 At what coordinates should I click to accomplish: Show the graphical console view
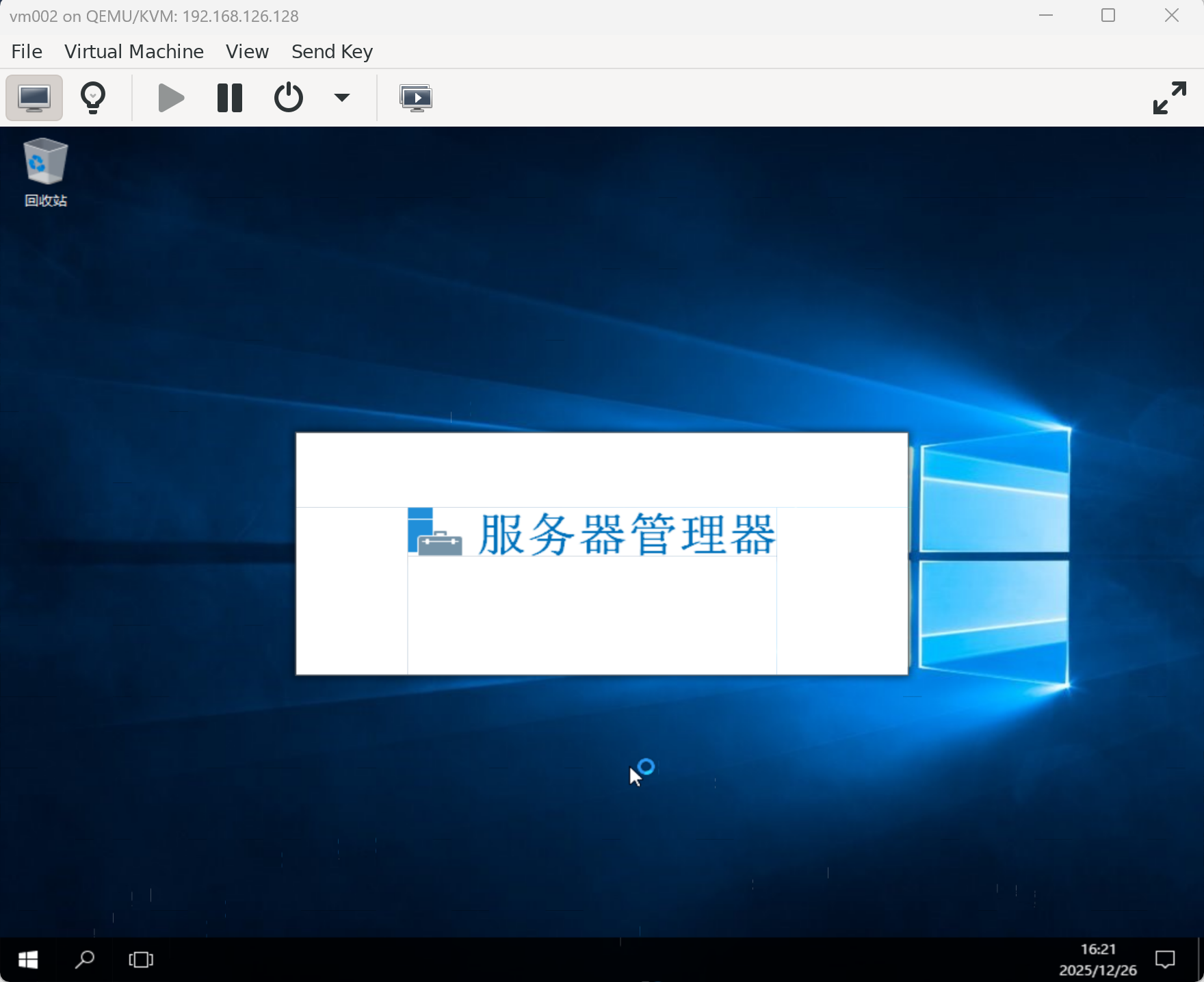click(33, 97)
